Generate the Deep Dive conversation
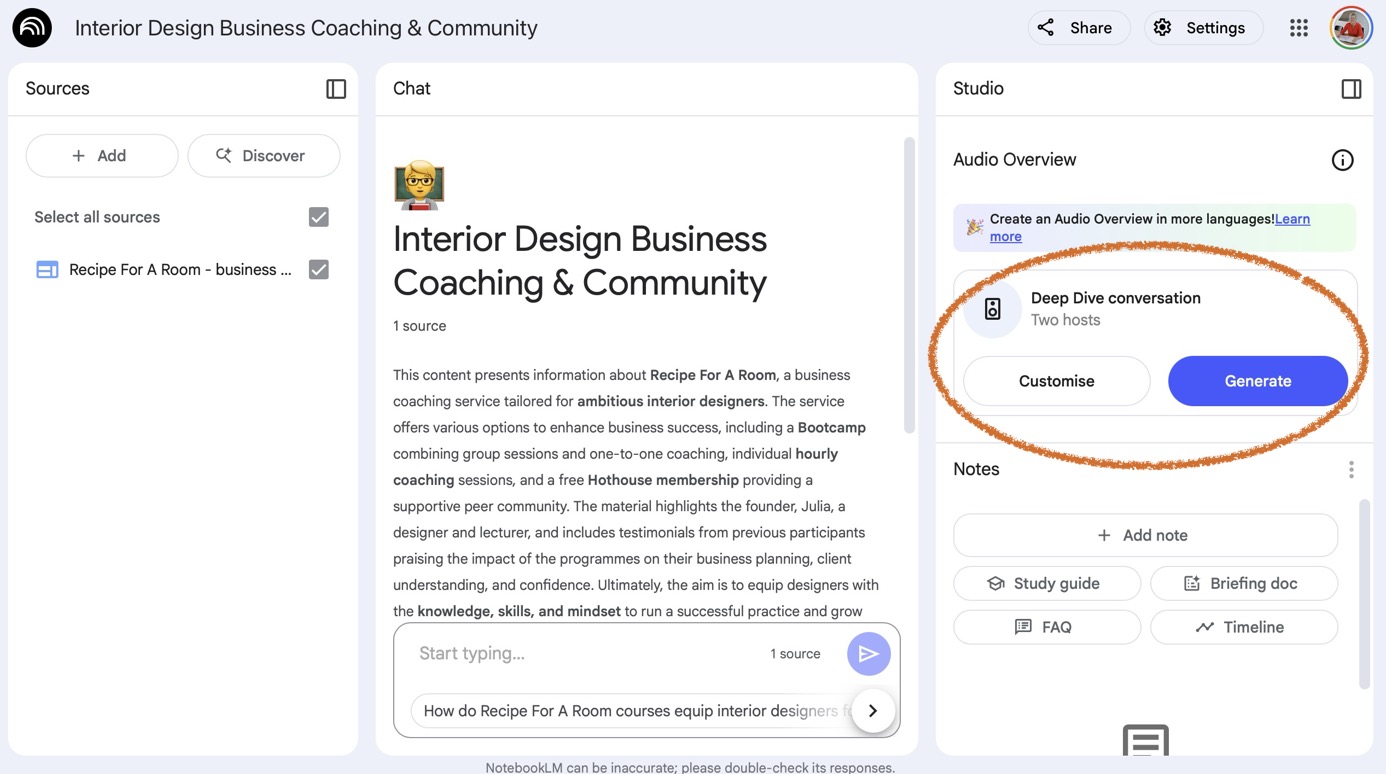This screenshot has width=1386, height=774. [1257, 381]
